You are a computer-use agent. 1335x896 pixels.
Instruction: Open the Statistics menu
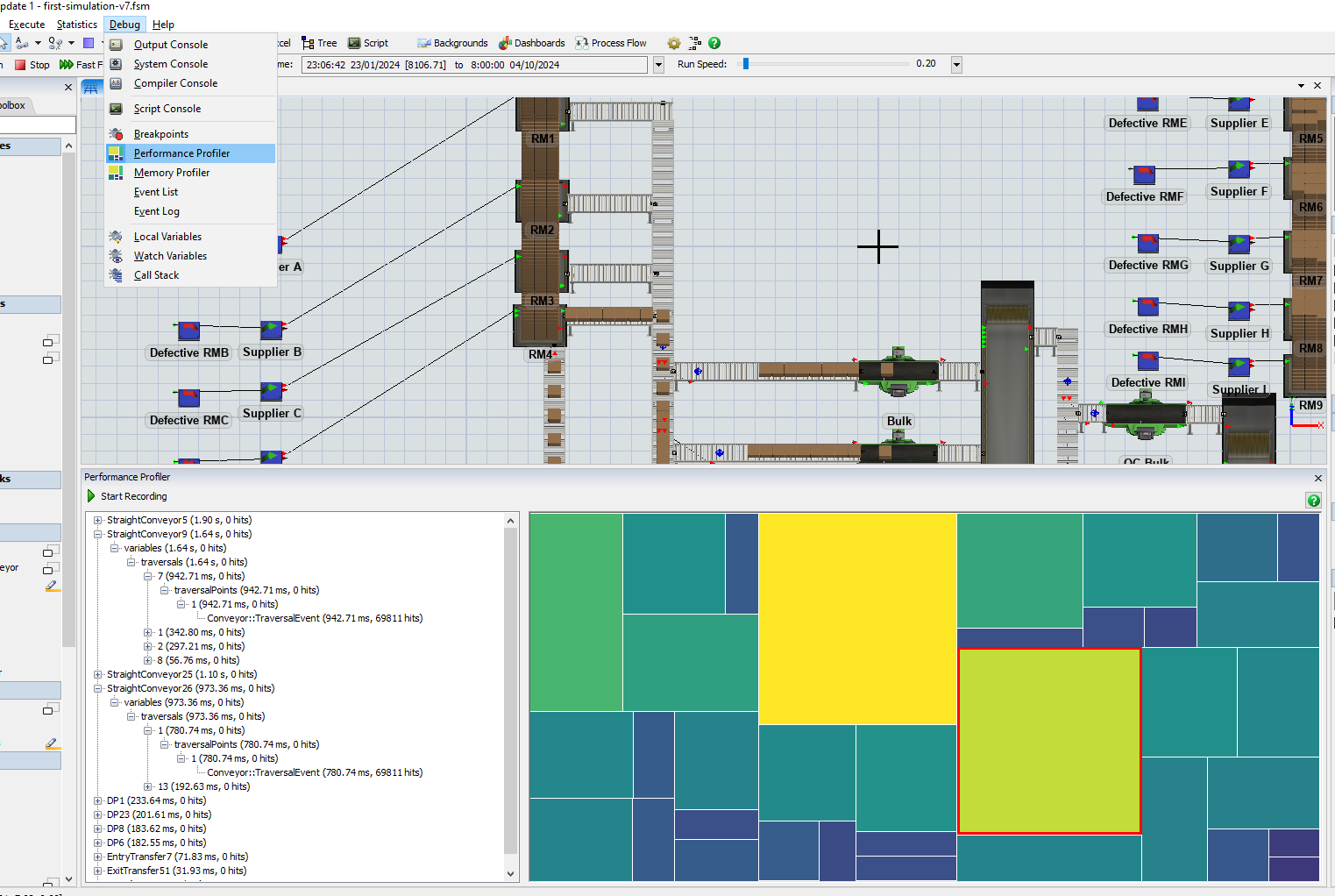click(x=77, y=25)
